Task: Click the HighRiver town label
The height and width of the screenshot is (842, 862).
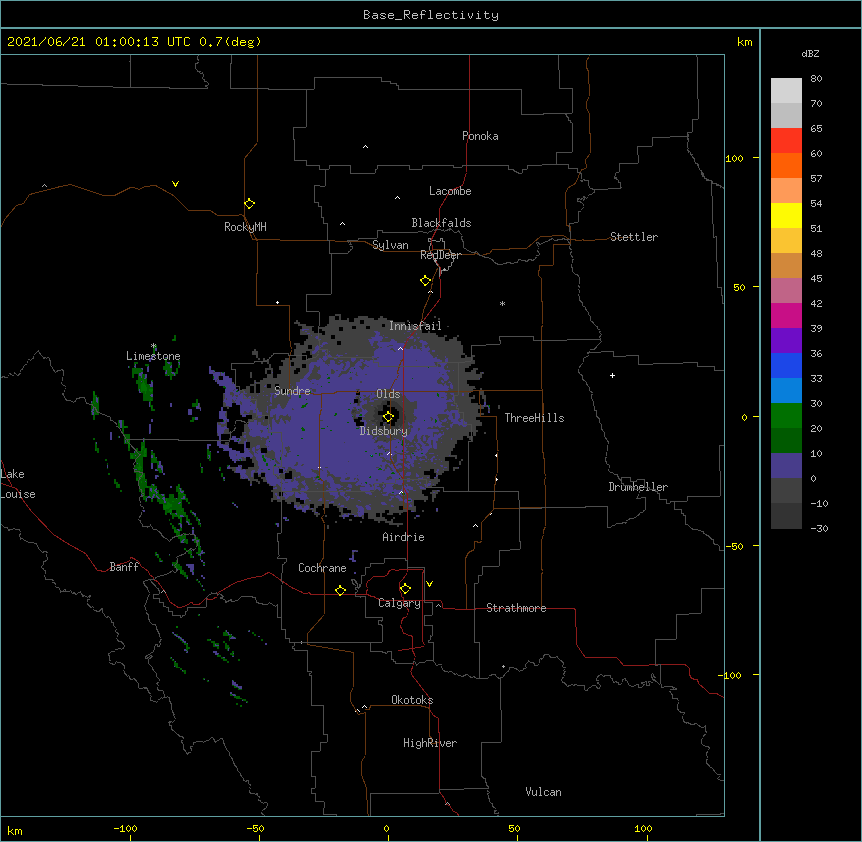Action: [430, 743]
